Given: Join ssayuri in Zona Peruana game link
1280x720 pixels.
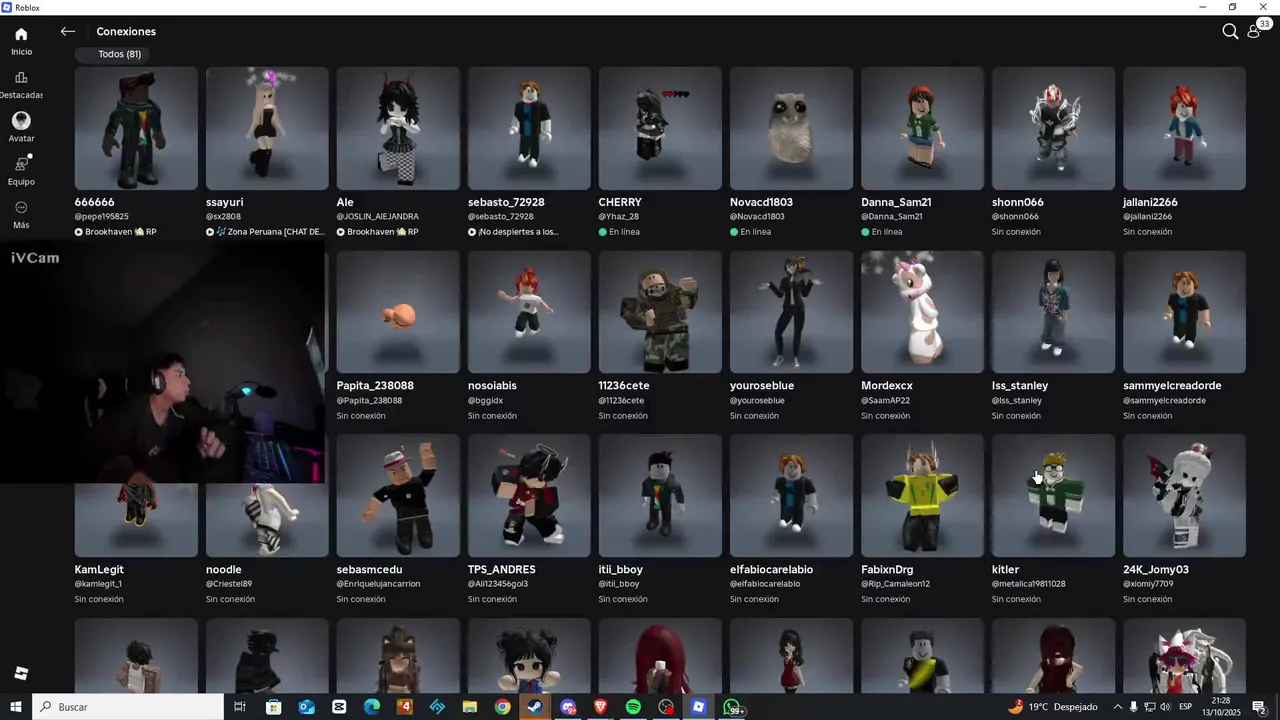Looking at the screenshot, I should pos(265,232).
